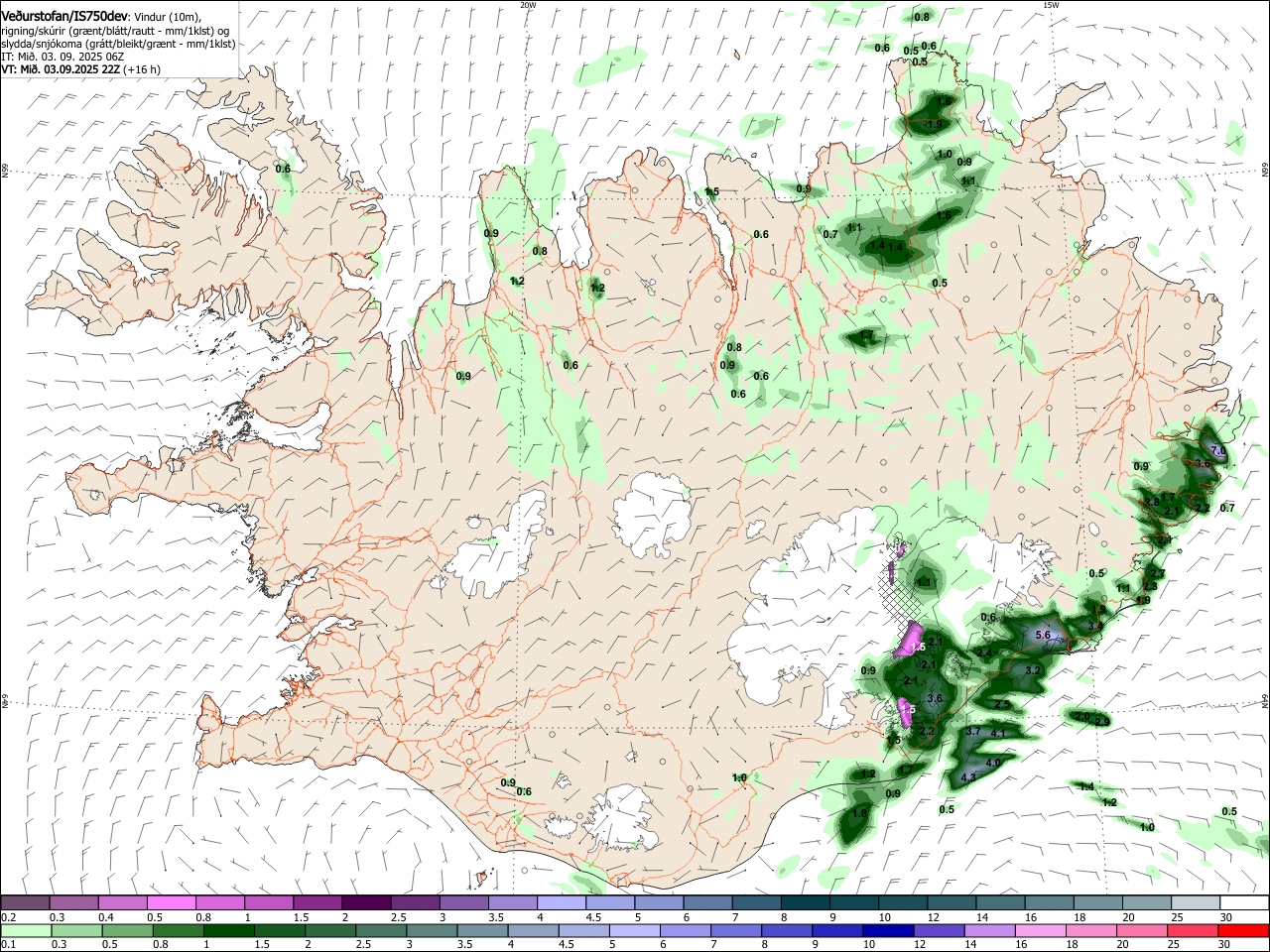Click the 4.0 precipitation value
This screenshot has width=1270, height=952.
(x=993, y=762)
